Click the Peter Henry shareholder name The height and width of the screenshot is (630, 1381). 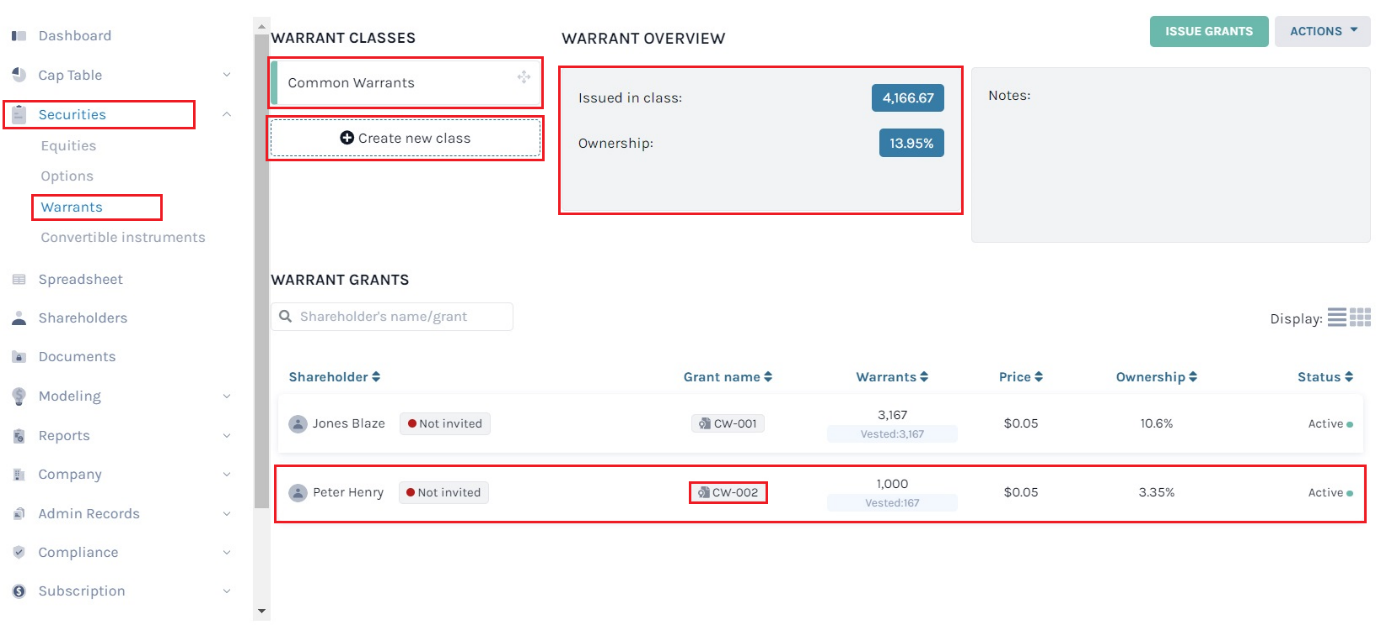pyautogui.click(x=348, y=493)
